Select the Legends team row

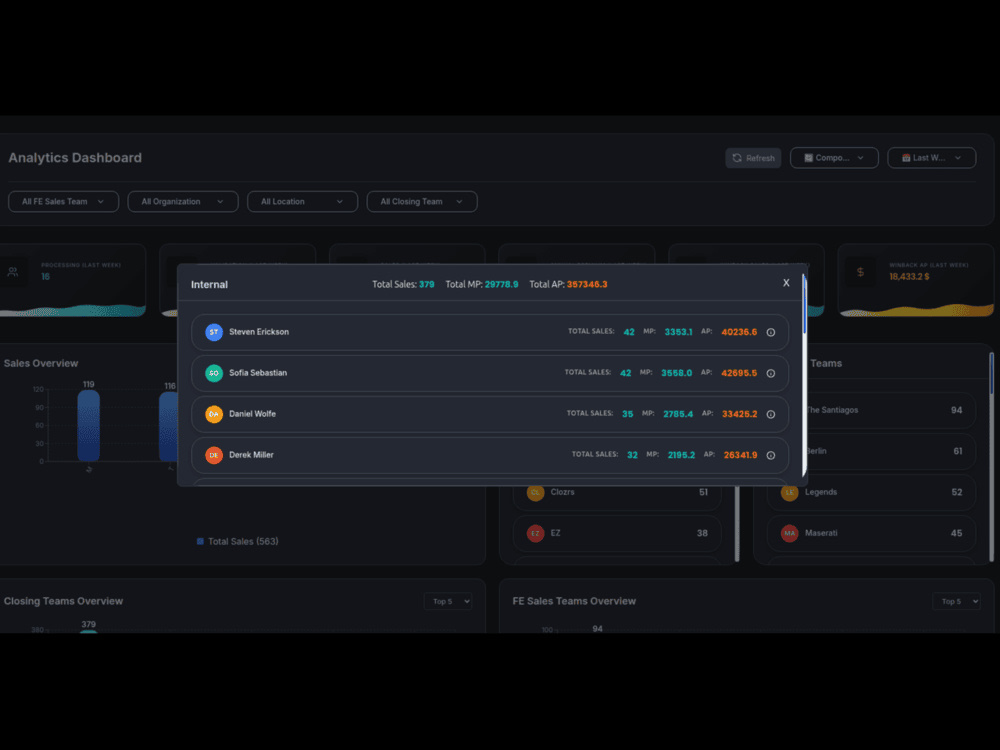871,492
